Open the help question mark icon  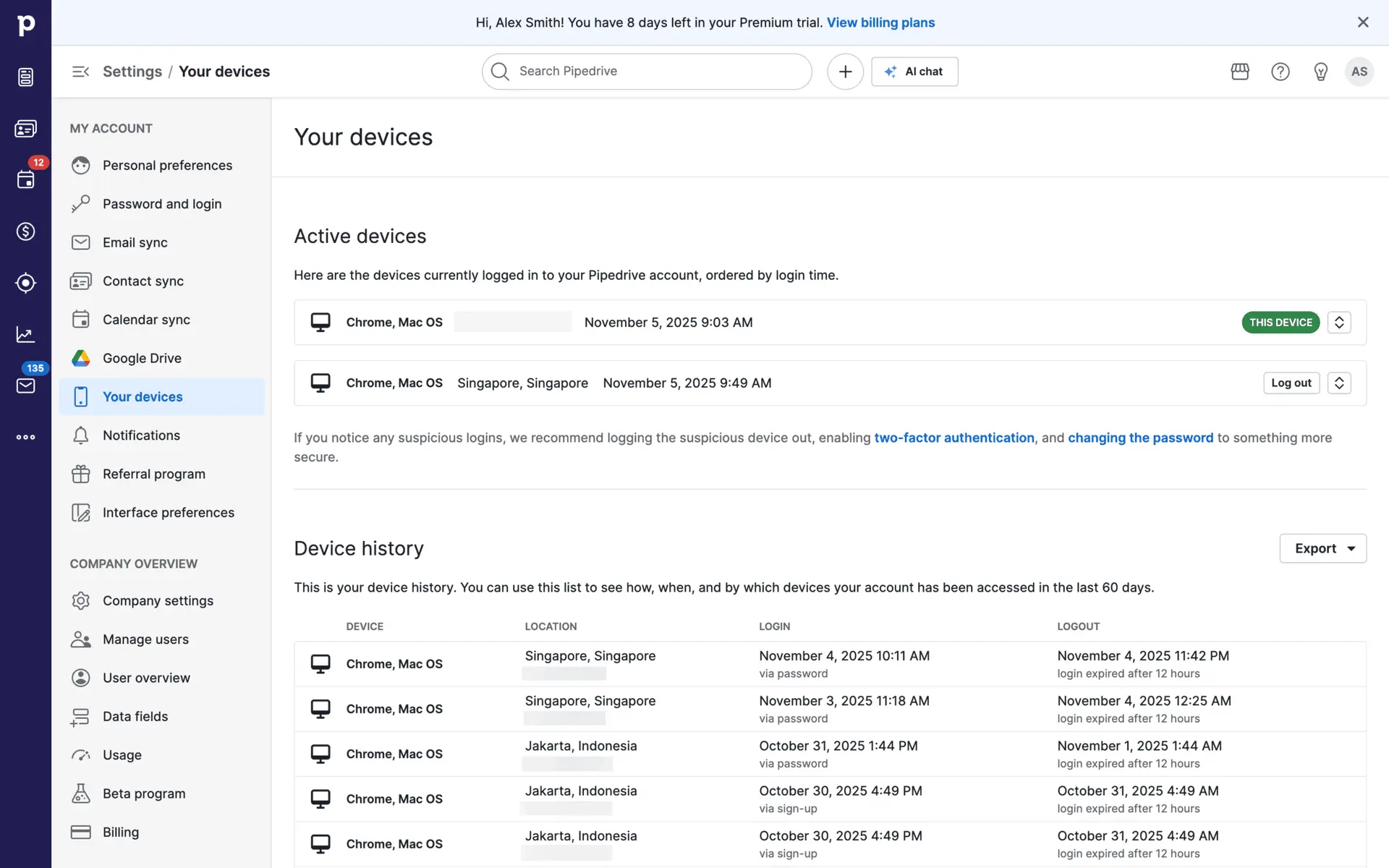(x=1280, y=72)
